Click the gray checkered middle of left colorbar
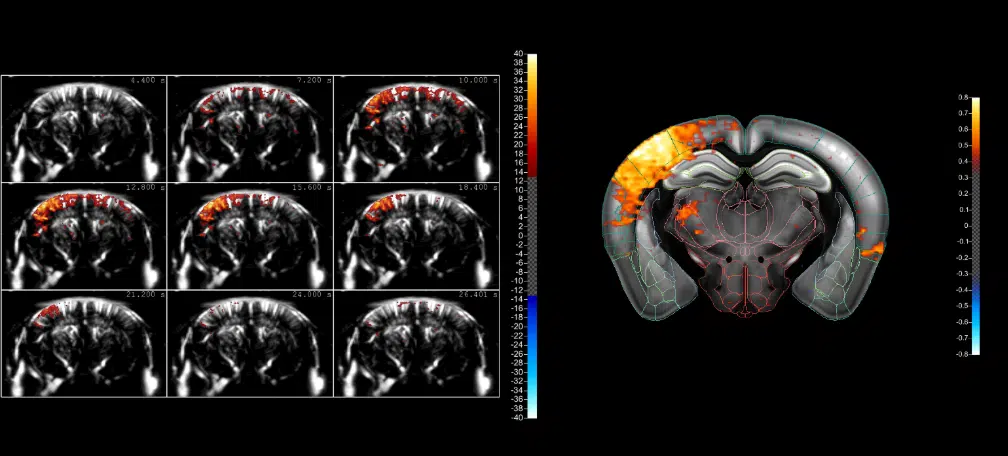 [x=532, y=235]
